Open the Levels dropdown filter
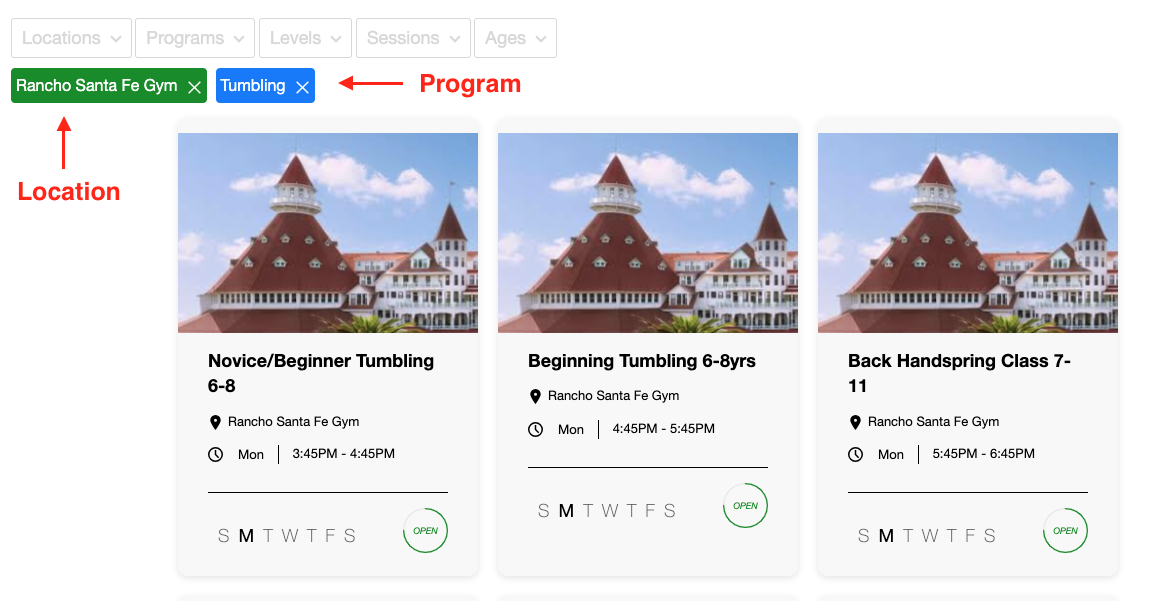The width and height of the screenshot is (1156, 601). tap(305, 38)
